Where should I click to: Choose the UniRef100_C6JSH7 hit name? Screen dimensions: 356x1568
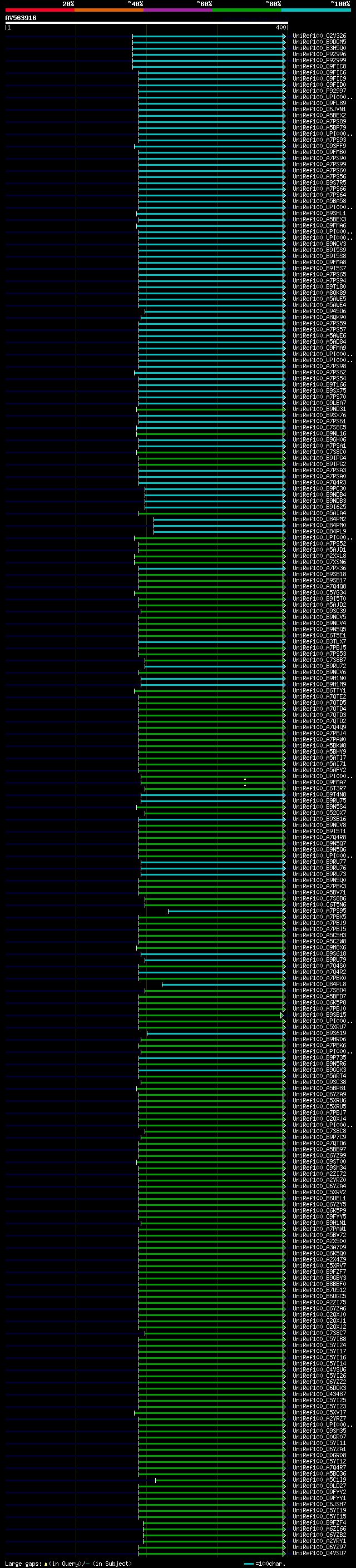pos(319,1504)
